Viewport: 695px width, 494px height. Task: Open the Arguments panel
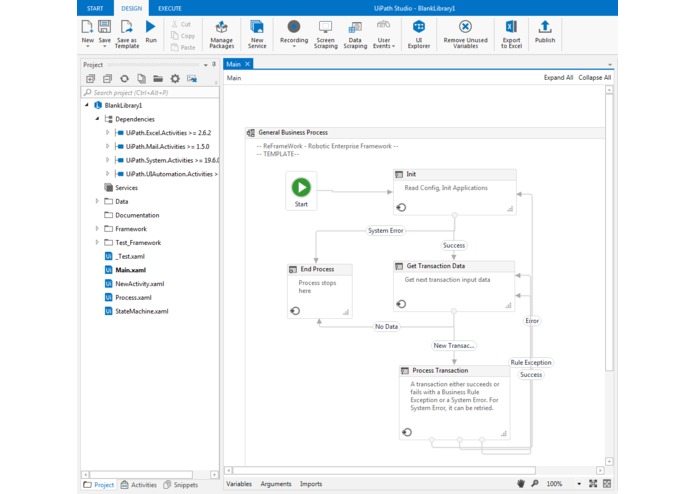pos(276,484)
